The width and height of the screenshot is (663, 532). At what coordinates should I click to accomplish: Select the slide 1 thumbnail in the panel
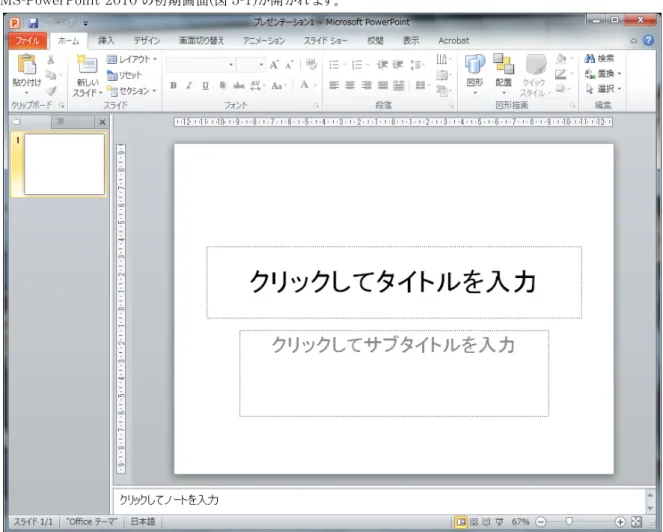click(x=64, y=164)
